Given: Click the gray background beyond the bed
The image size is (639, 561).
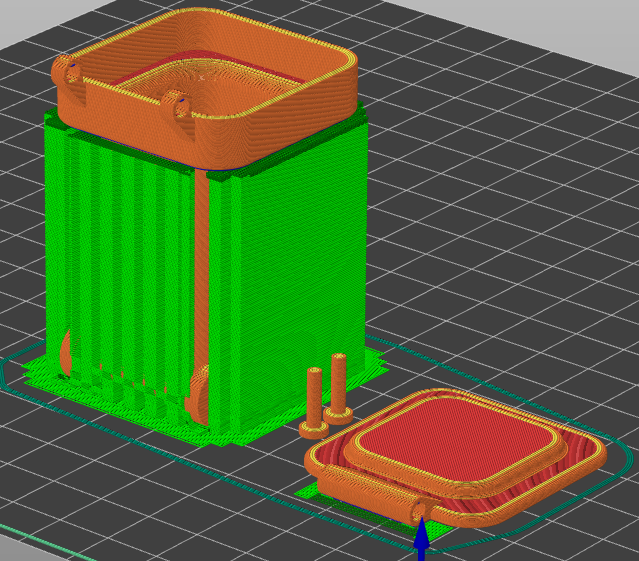Looking at the screenshot, I should click(x=530, y=24).
